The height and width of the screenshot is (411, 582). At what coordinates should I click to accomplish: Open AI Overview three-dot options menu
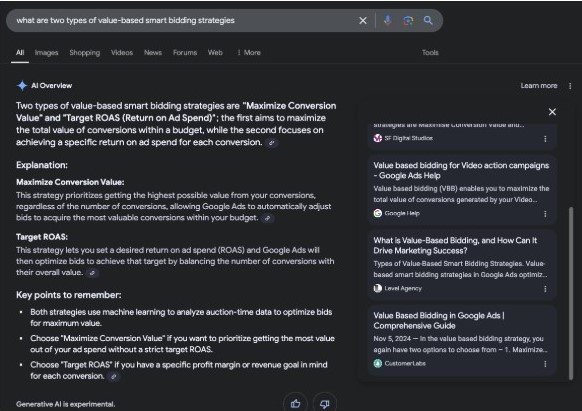(x=570, y=86)
